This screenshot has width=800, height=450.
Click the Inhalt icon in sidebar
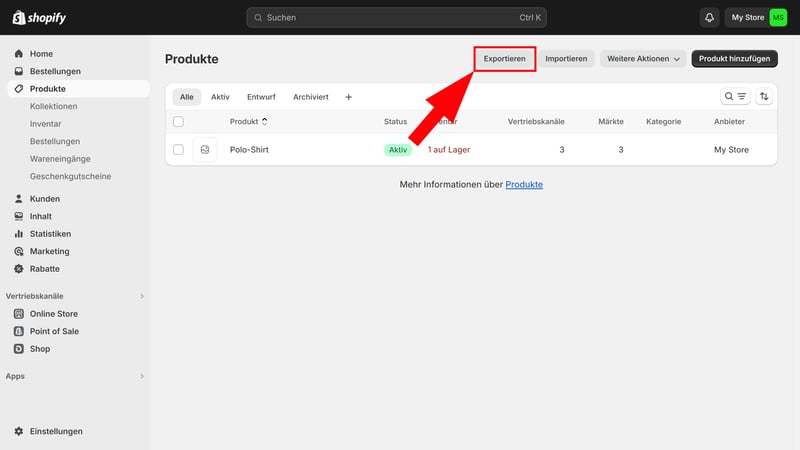click(19, 216)
